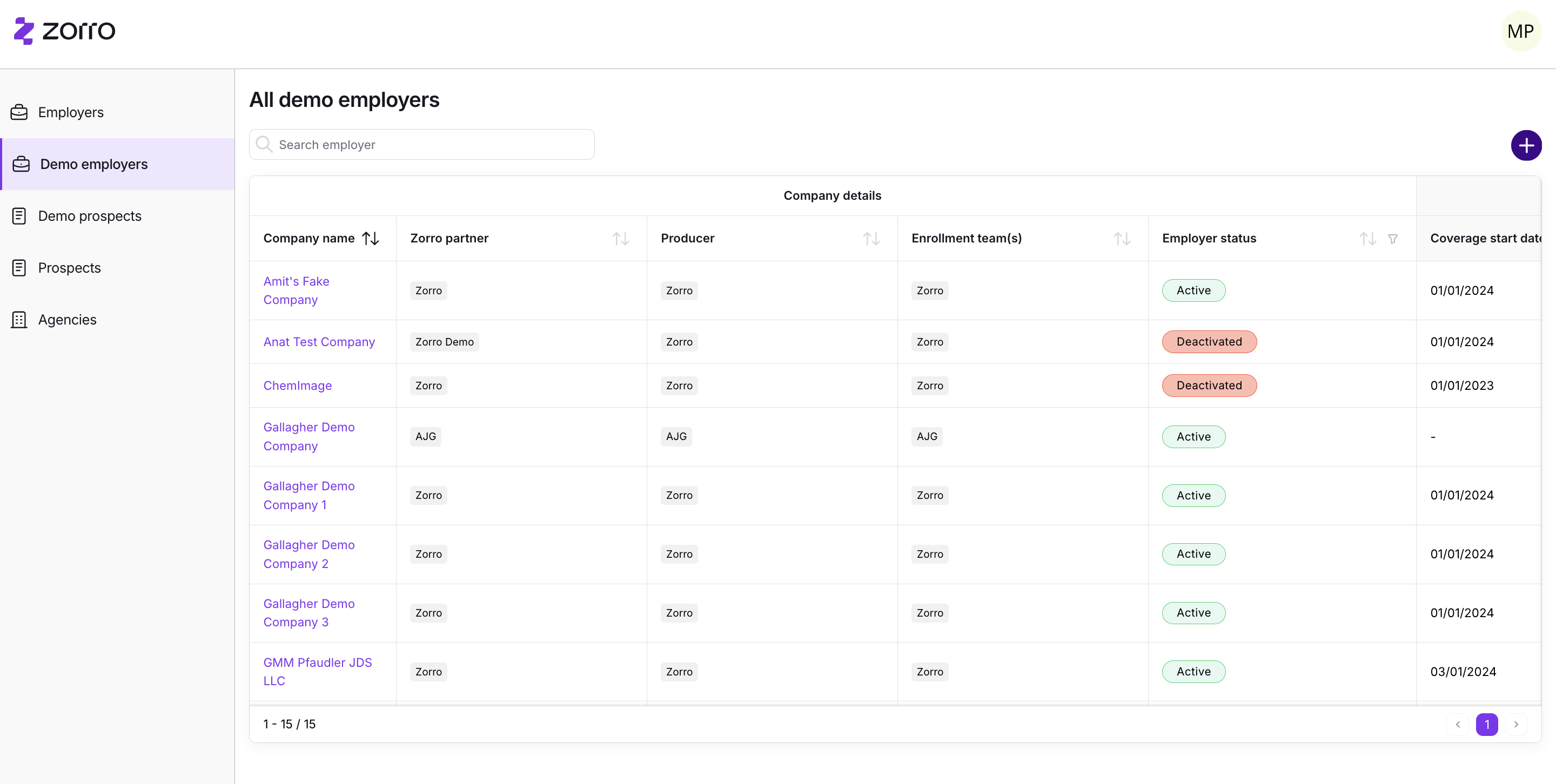Click AJG tag in Zorro partner column

point(425,436)
